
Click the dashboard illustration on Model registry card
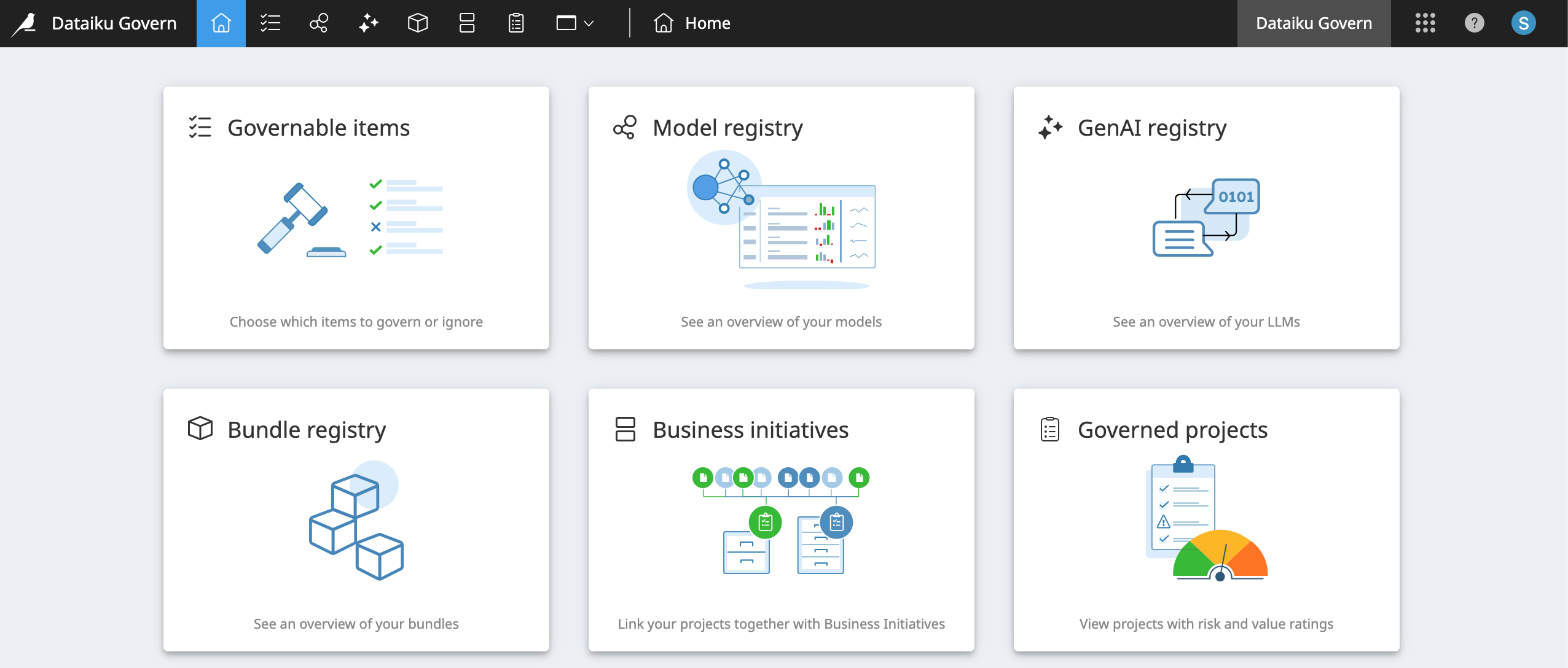tap(782, 220)
